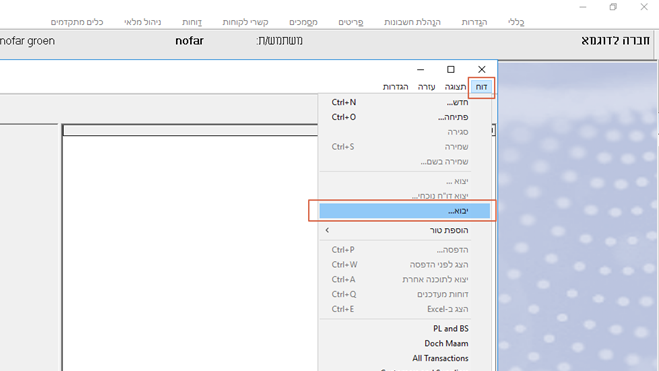Expand the הוספת טור submenu
659x371 pixels.
coord(405,230)
